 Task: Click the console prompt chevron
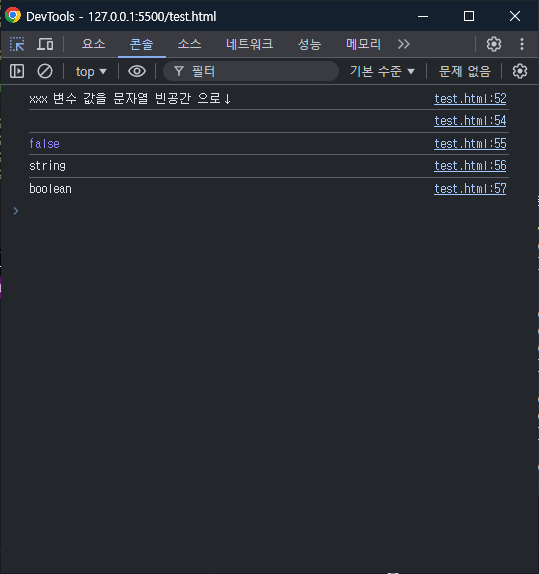[x=16, y=211]
